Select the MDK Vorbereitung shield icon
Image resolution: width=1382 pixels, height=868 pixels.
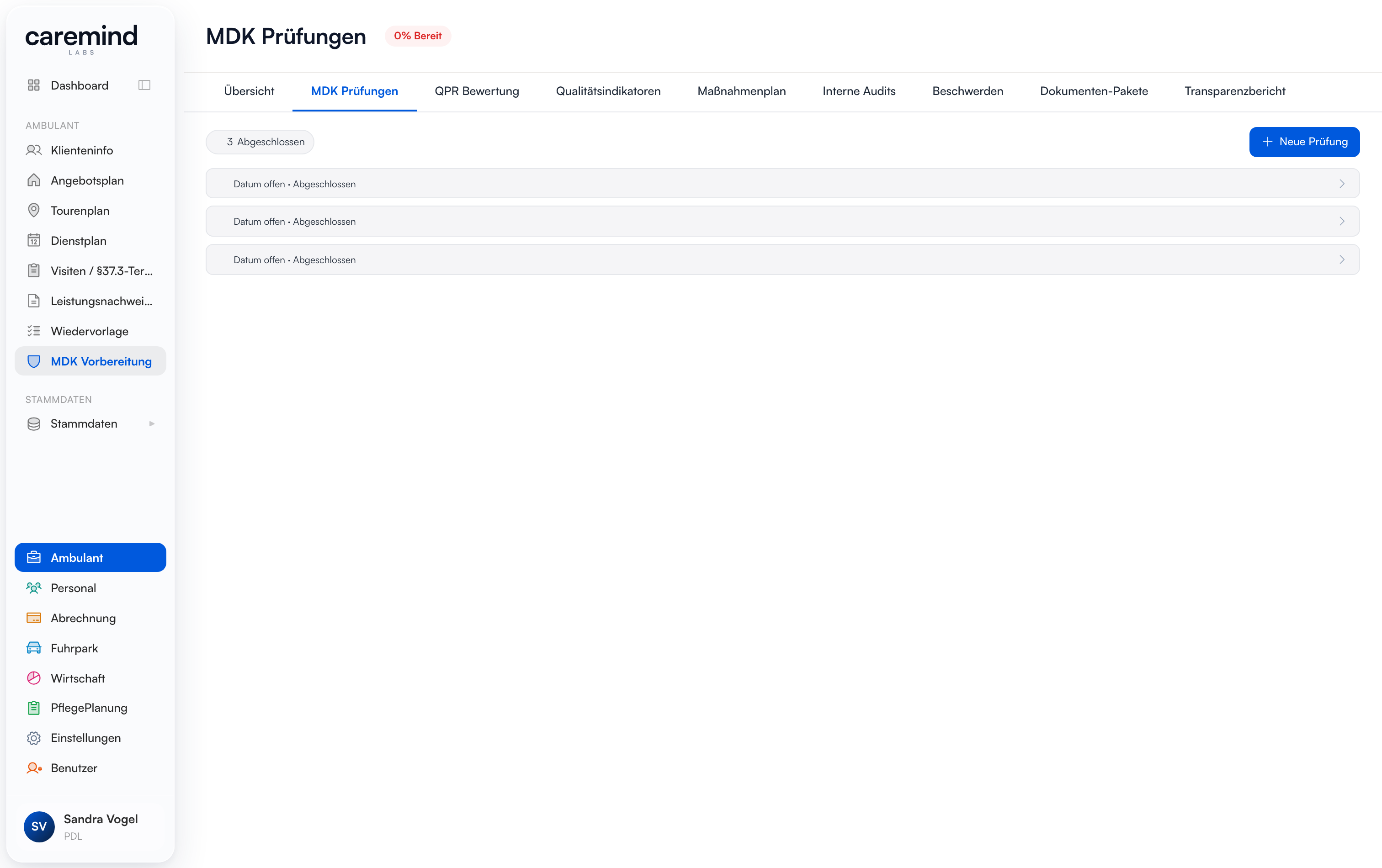point(34,361)
